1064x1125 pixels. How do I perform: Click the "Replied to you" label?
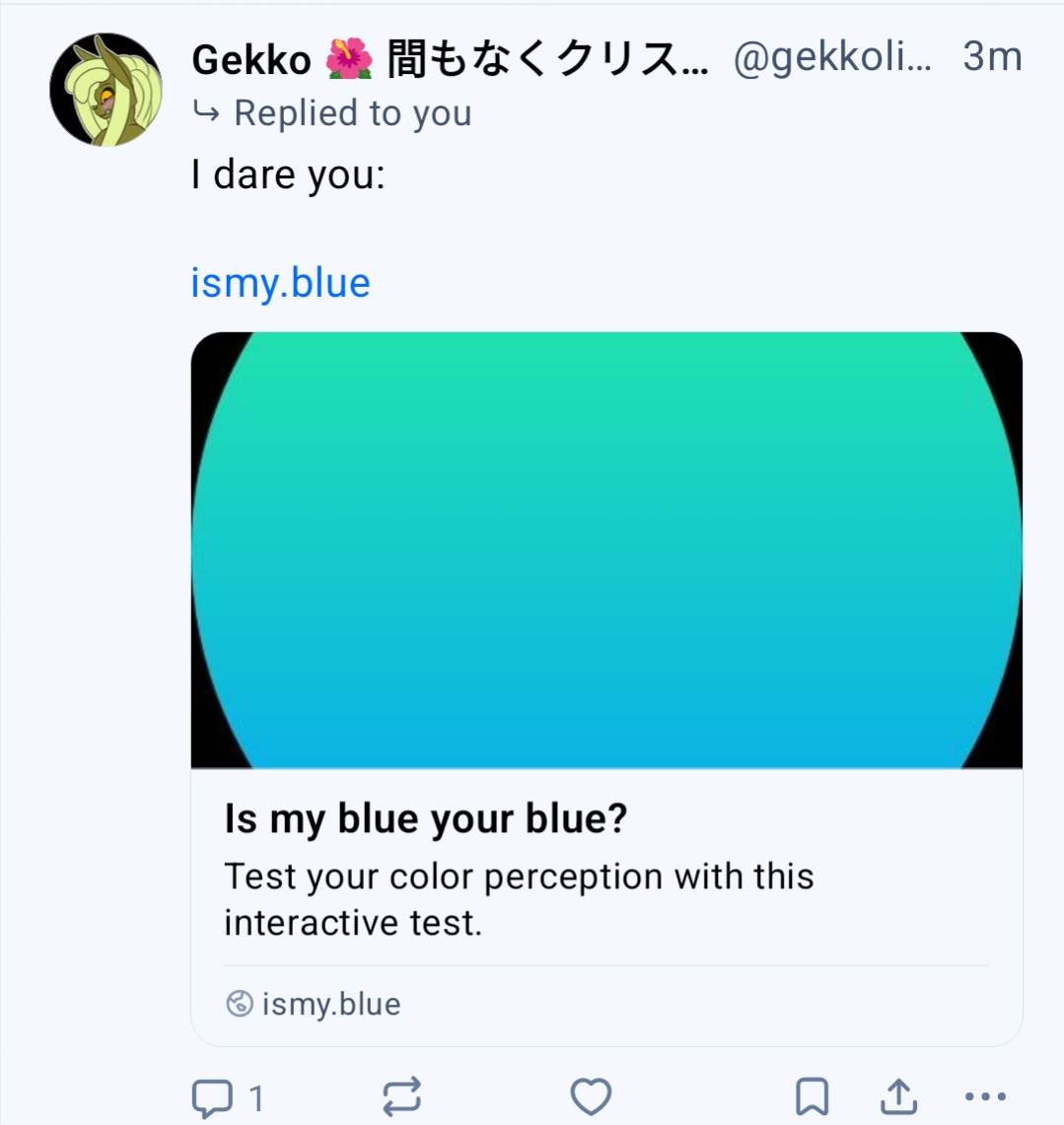[352, 113]
